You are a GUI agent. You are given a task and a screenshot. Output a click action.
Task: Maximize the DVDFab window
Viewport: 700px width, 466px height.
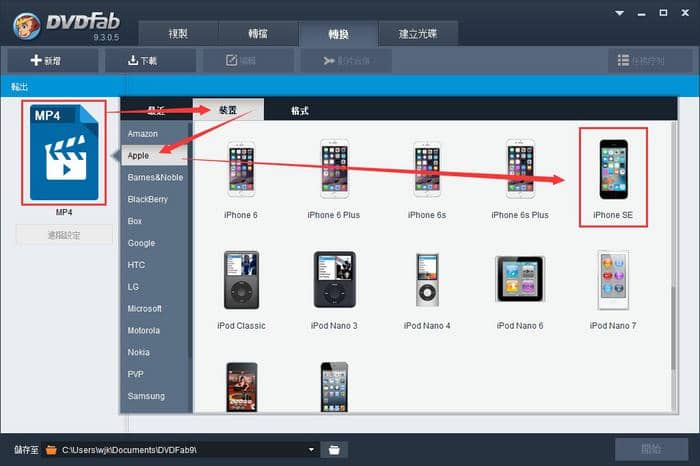pyautogui.click(x=663, y=13)
